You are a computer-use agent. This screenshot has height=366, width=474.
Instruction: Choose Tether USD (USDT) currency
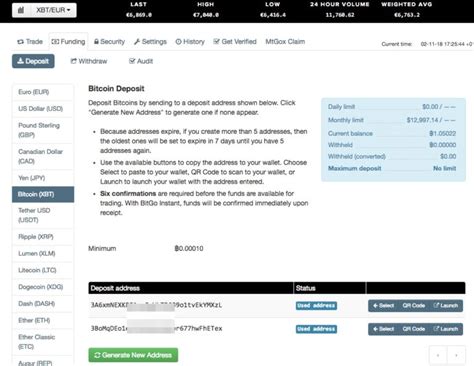click(43, 215)
